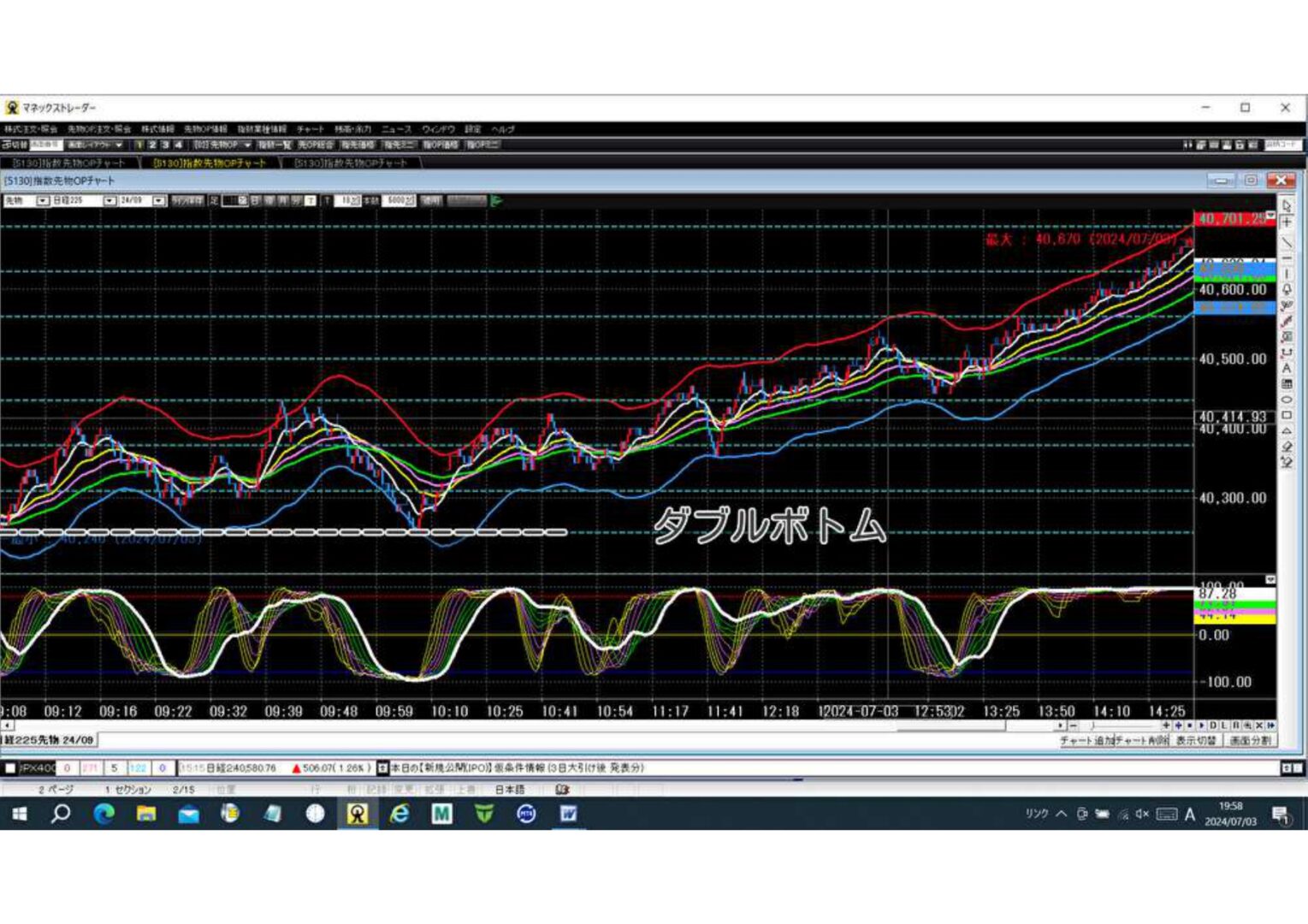Image resolution: width=1308 pixels, height=924 pixels.
Task: Click the eraser tool in the drawing toolbar
Action: pyautogui.click(x=1287, y=447)
